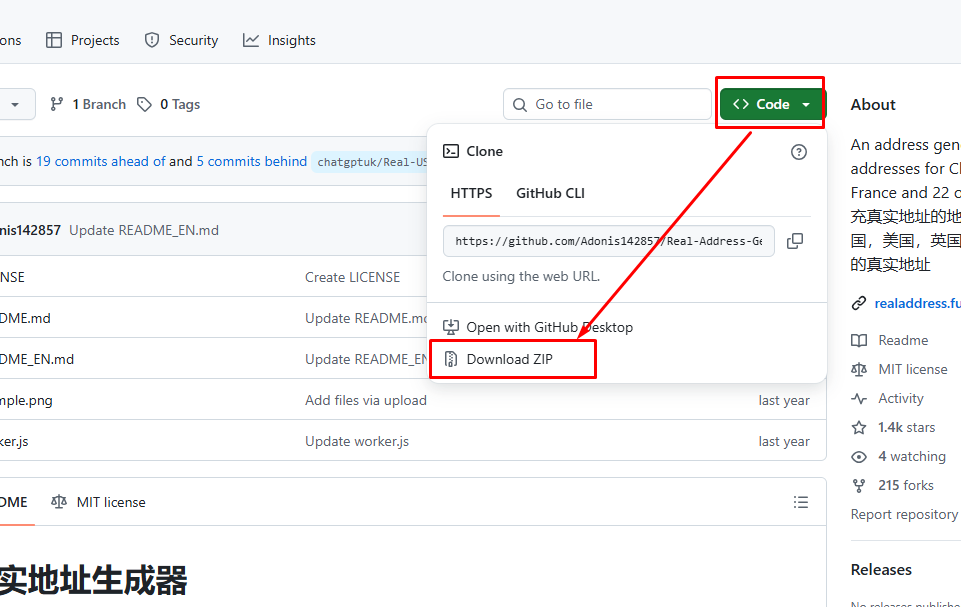Click the MIT license scale icon in README tab
This screenshot has height=607, width=961.
point(59,502)
